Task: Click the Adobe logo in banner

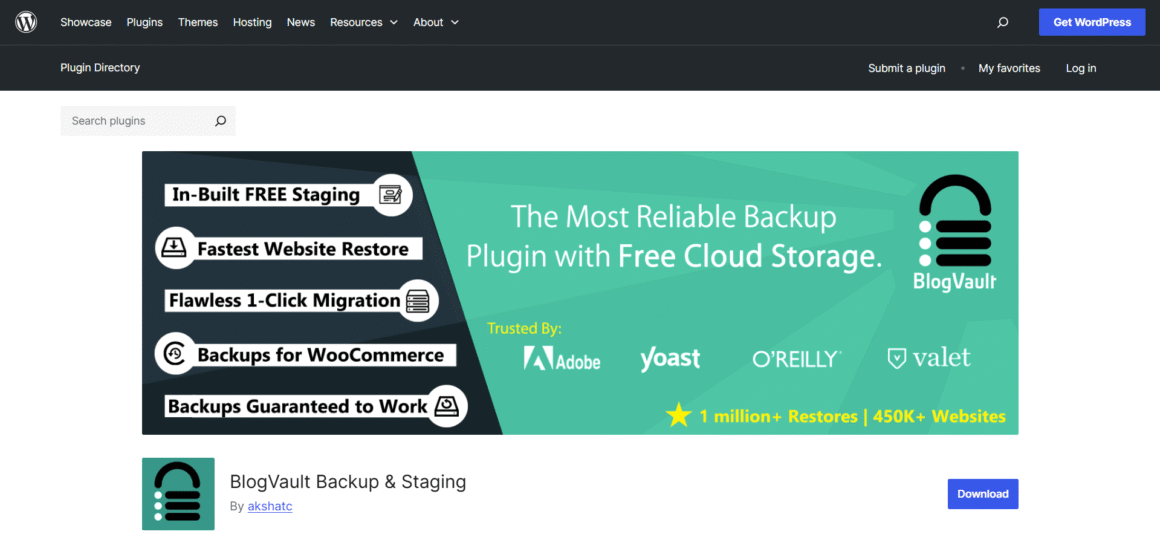Action: point(562,359)
